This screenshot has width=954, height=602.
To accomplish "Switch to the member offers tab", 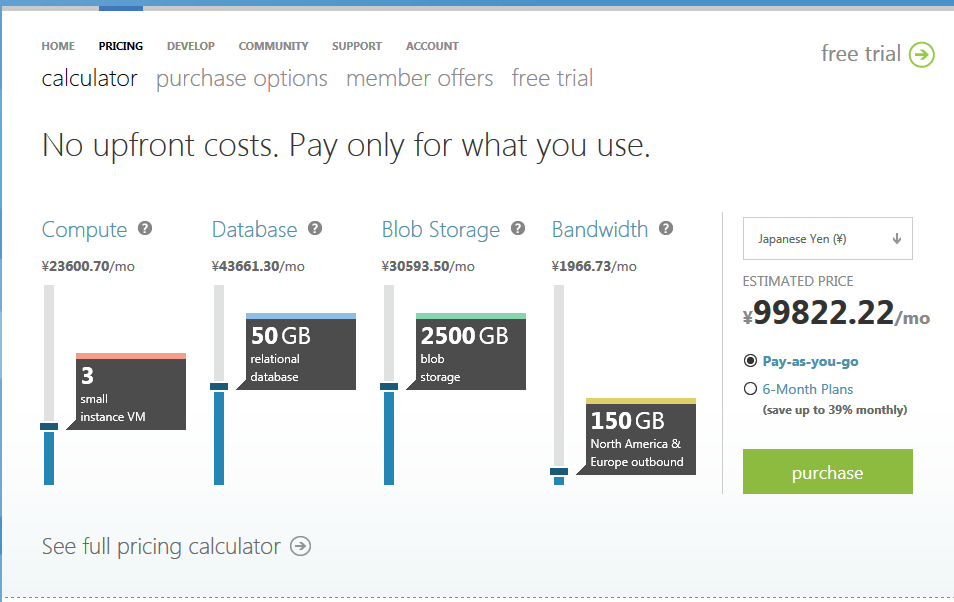I will point(420,78).
